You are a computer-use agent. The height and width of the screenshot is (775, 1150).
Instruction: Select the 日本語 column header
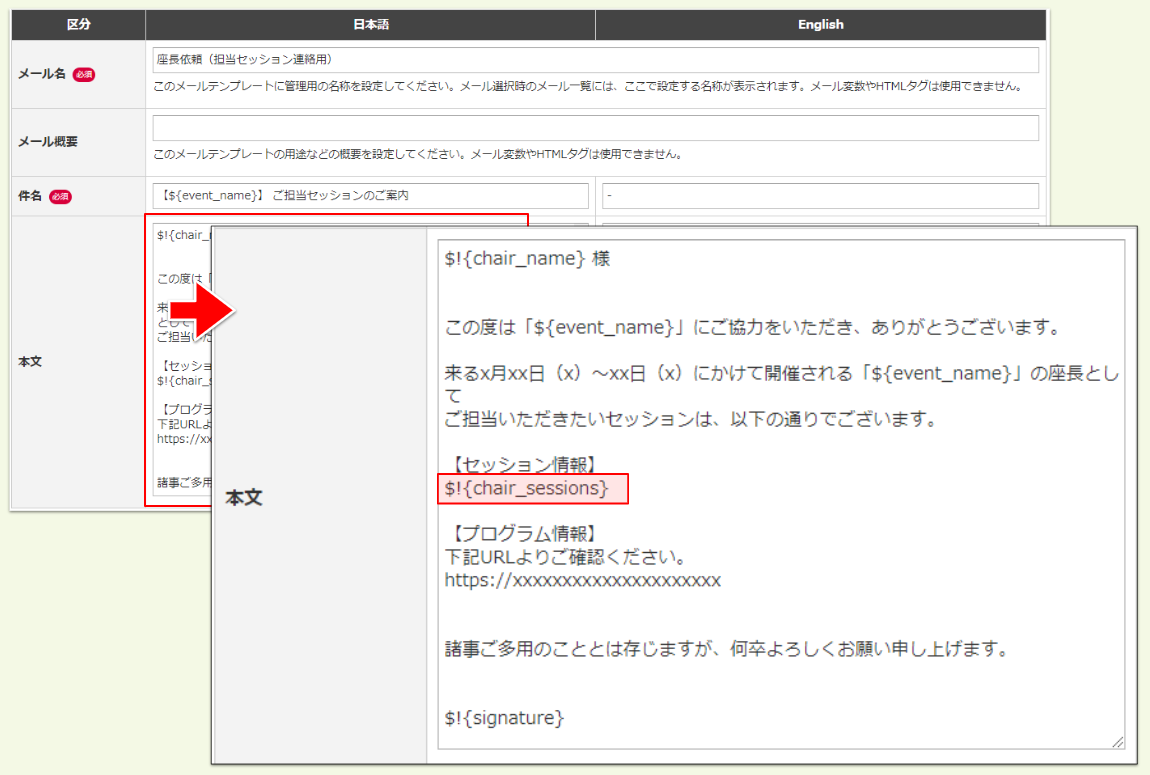370,25
